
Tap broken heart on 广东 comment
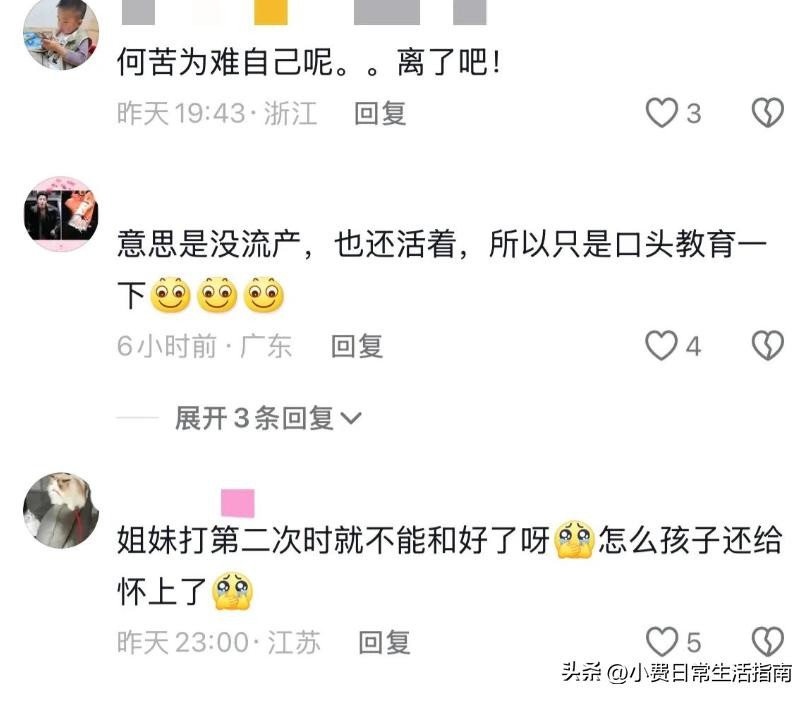(x=768, y=345)
